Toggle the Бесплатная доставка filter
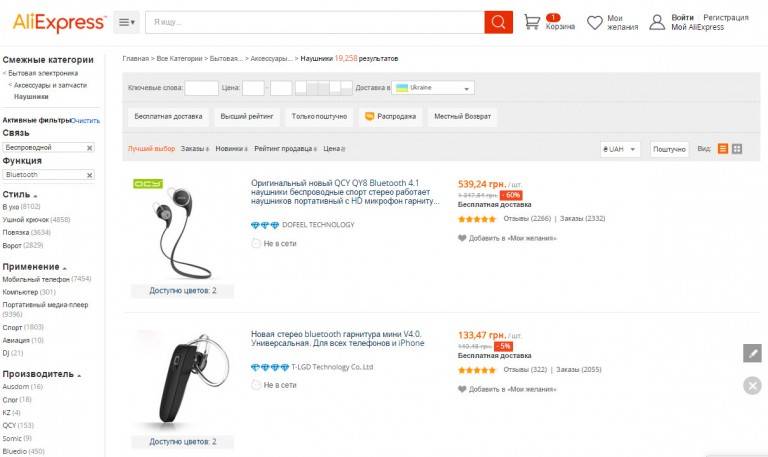 (x=168, y=117)
